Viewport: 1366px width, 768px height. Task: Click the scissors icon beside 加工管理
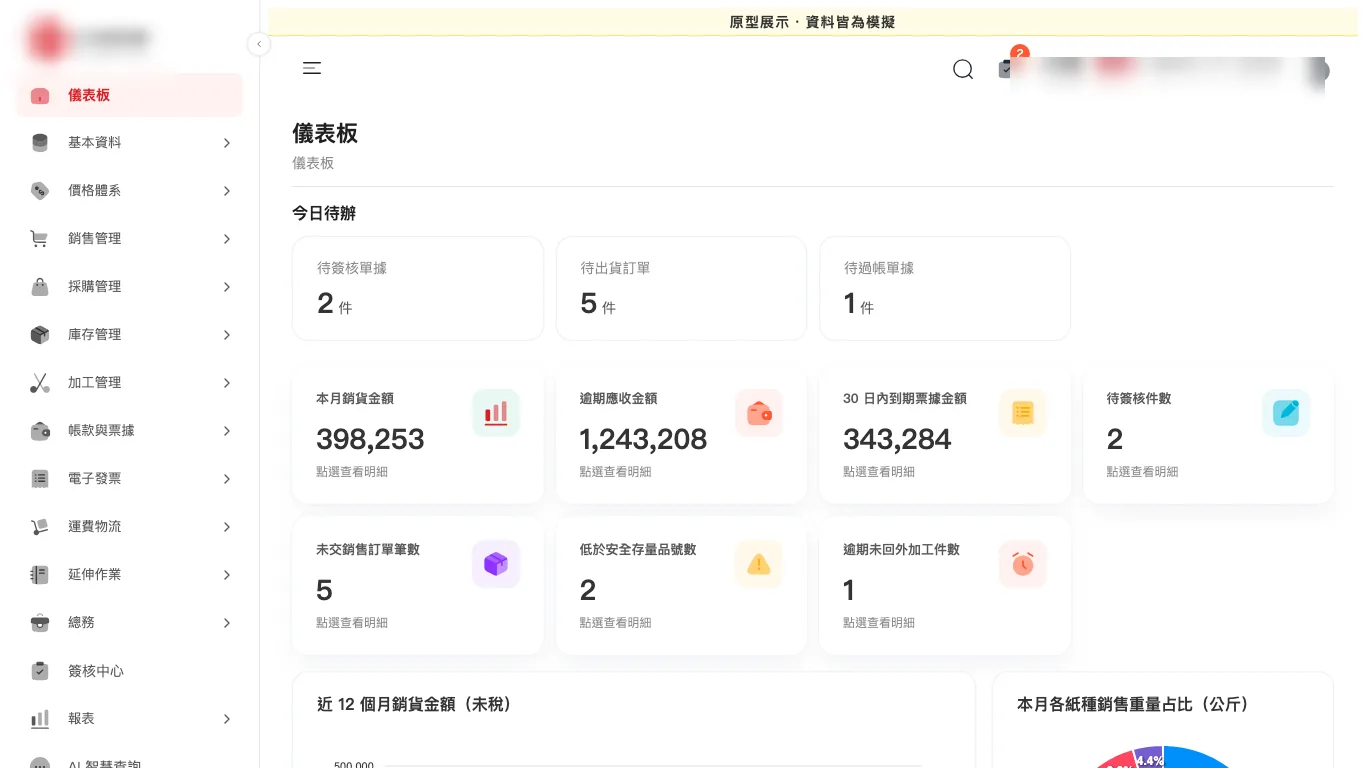coord(40,383)
